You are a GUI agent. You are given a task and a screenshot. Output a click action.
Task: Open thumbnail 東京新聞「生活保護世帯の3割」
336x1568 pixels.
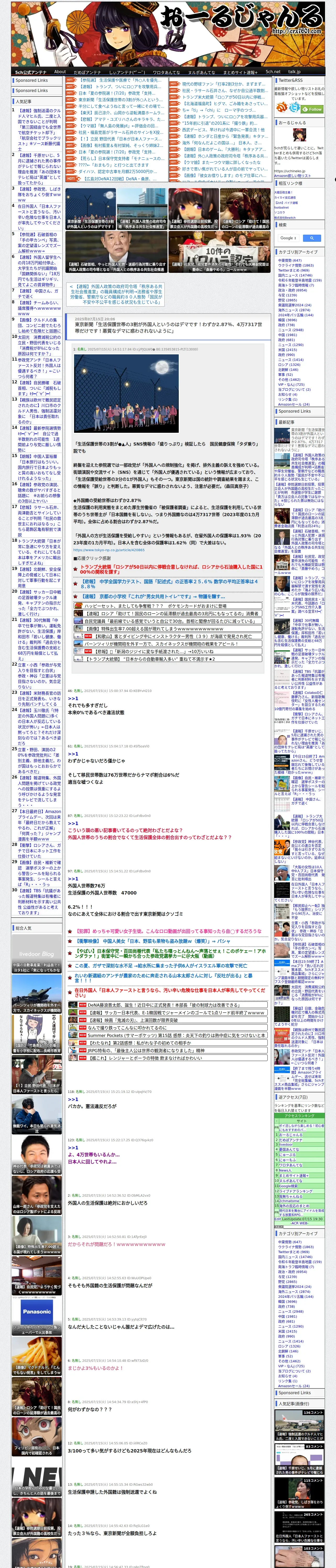point(91,209)
